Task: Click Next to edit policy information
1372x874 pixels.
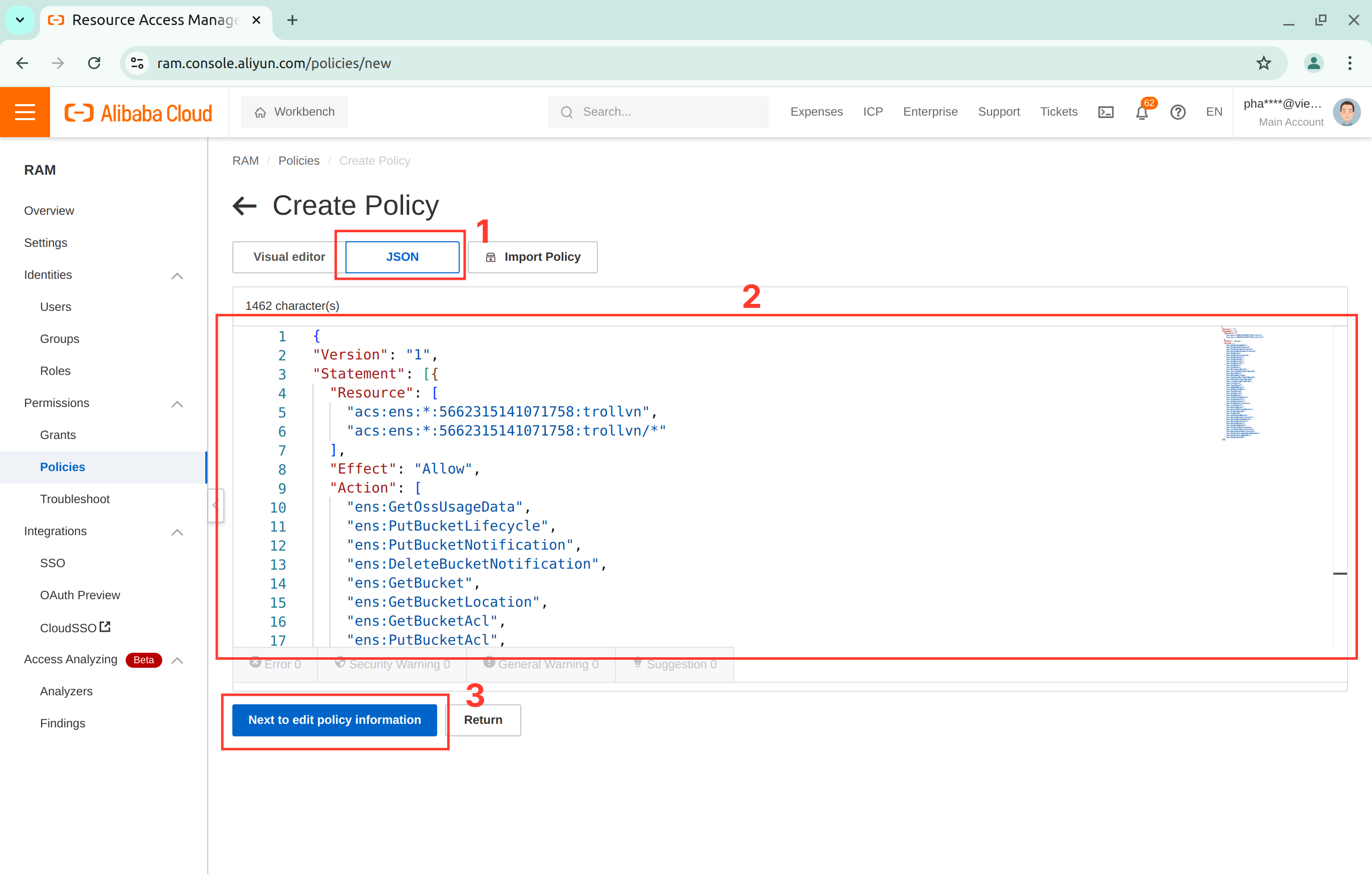Action: click(334, 720)
